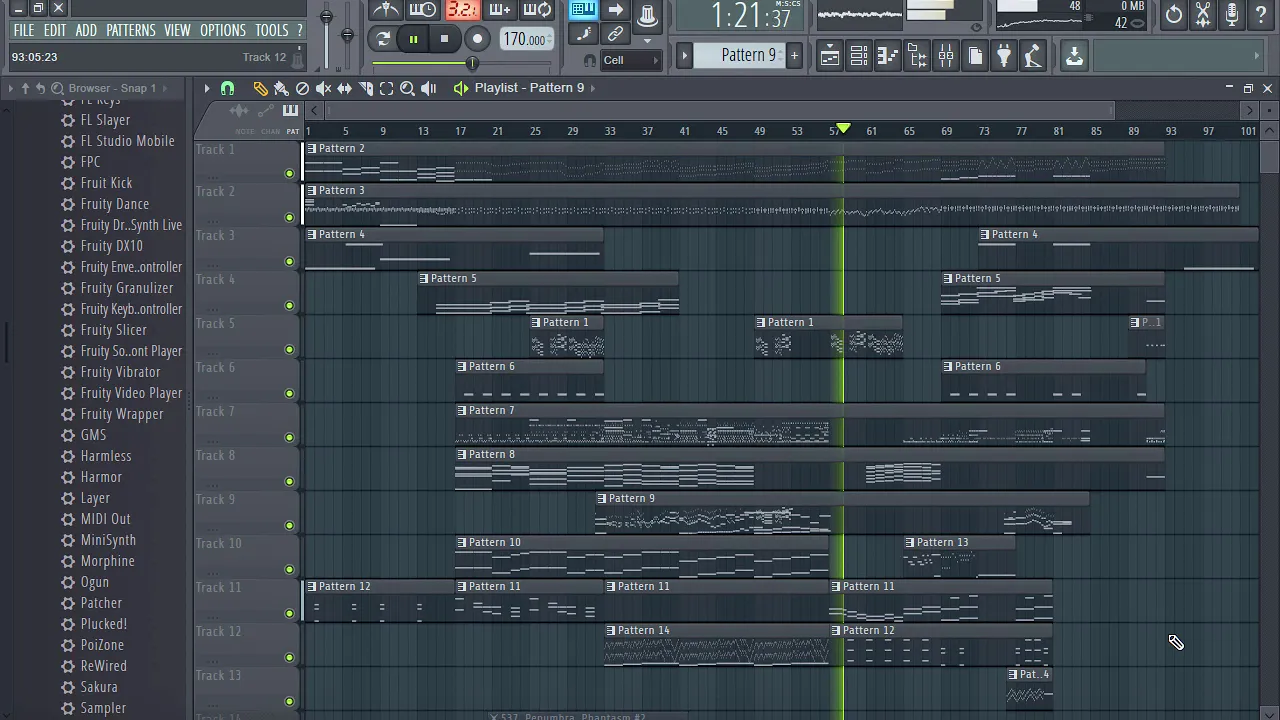
Task: Select the Slice tool in playlist toolbar
Action: tap(365, 88)
